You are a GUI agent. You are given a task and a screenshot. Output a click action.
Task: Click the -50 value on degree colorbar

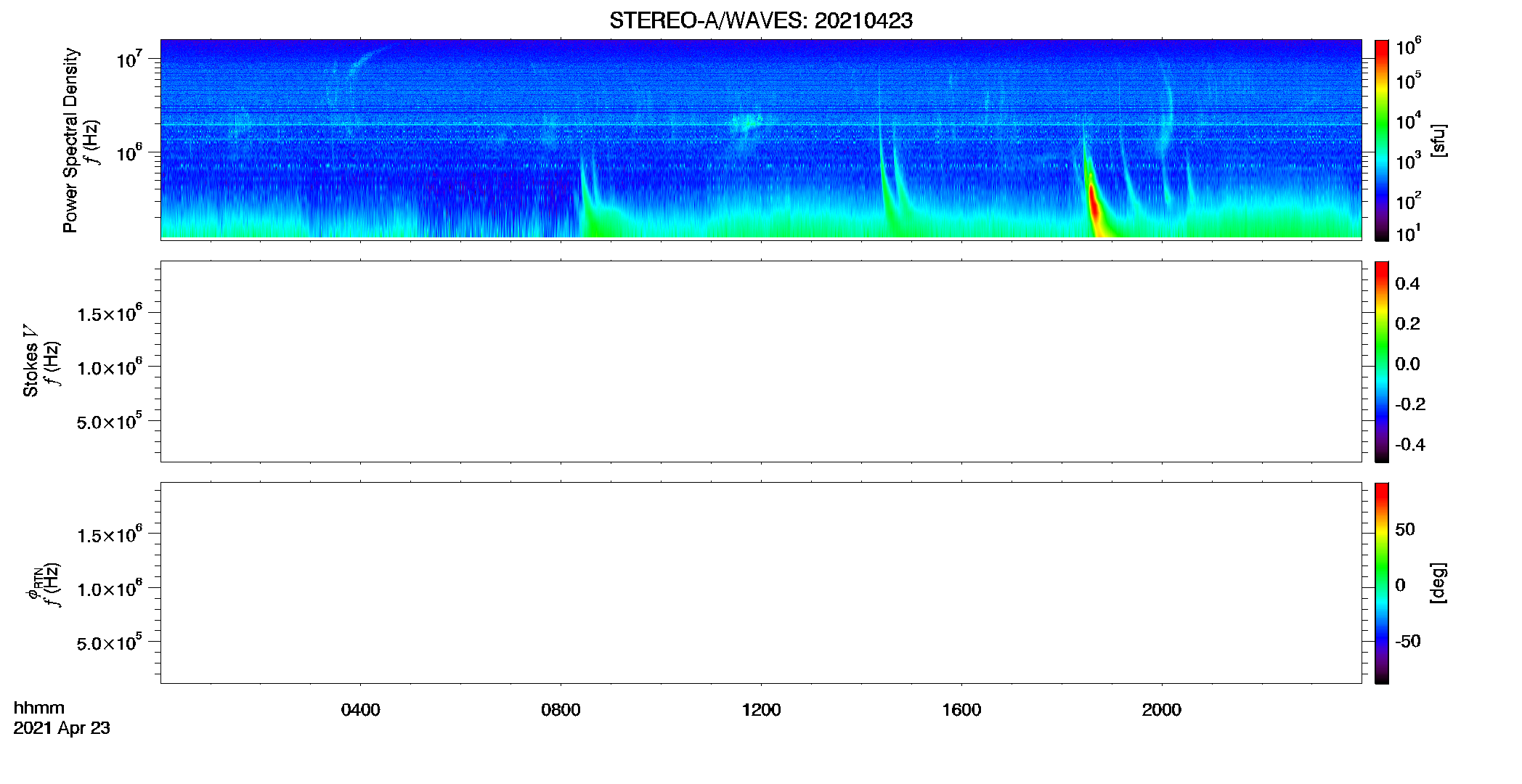(1408, 641)
